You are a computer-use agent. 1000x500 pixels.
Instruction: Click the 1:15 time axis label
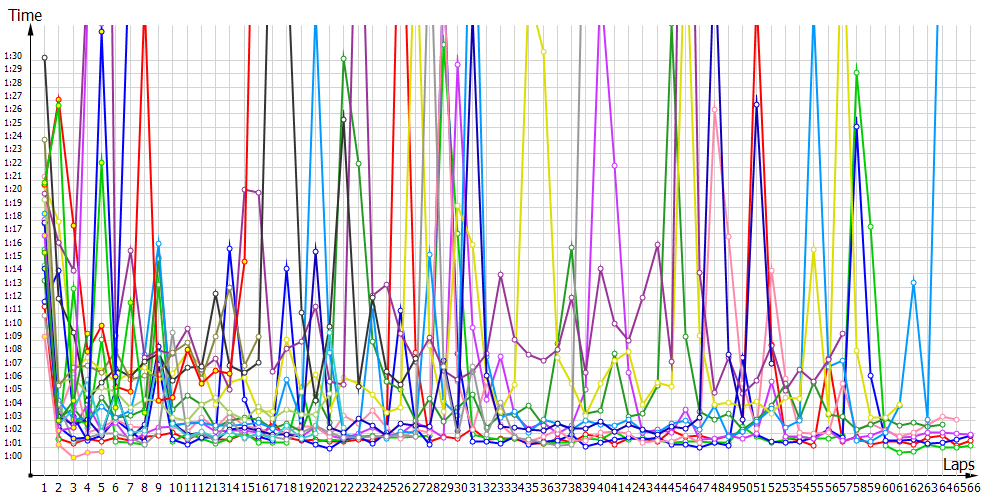(12, 255)
